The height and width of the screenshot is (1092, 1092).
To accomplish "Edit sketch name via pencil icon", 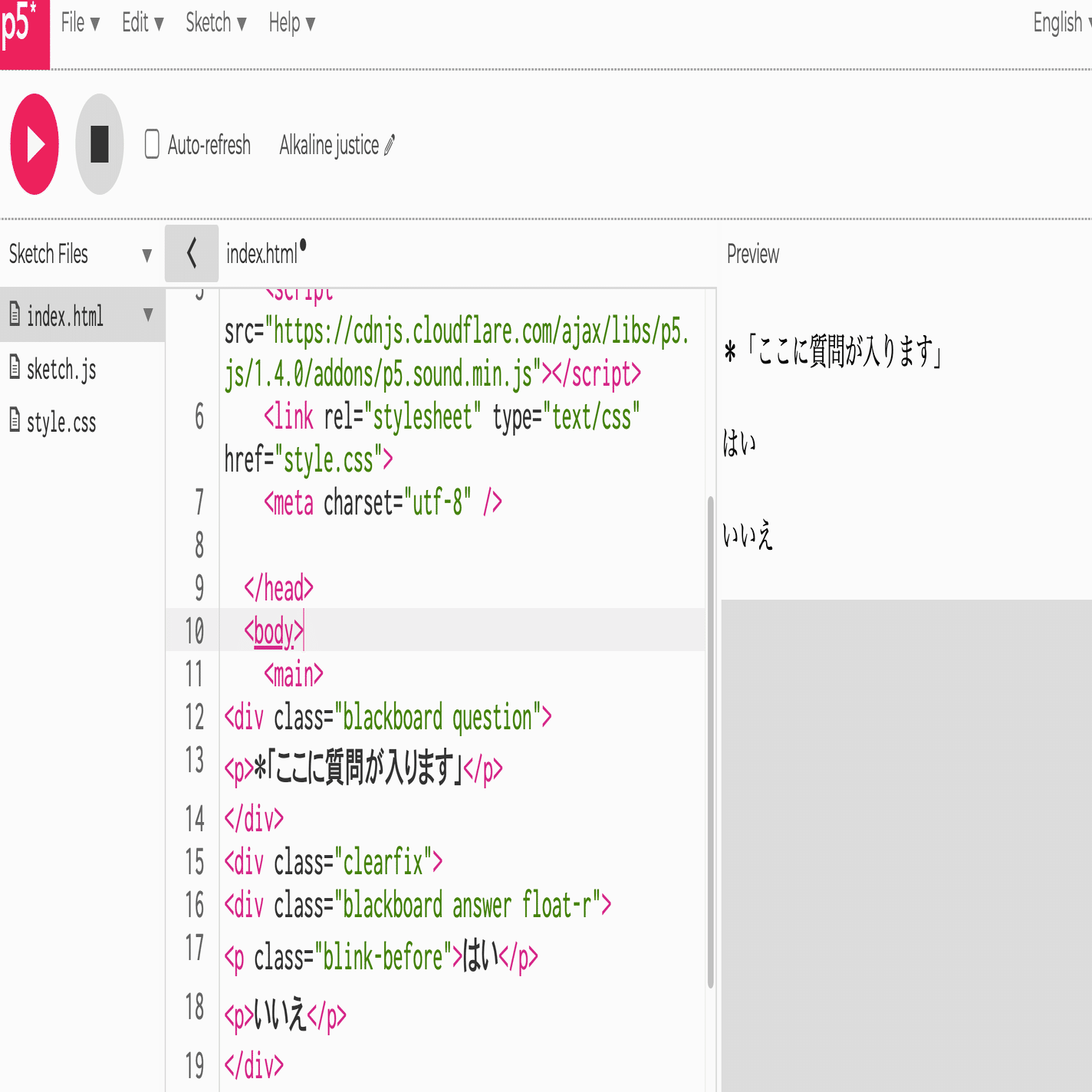I will coord(390,145).
